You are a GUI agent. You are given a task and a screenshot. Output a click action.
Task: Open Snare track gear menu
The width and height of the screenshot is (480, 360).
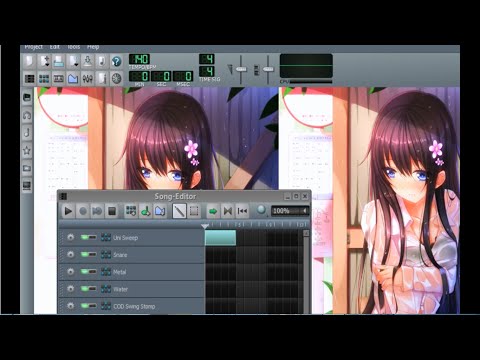[70, 254]
